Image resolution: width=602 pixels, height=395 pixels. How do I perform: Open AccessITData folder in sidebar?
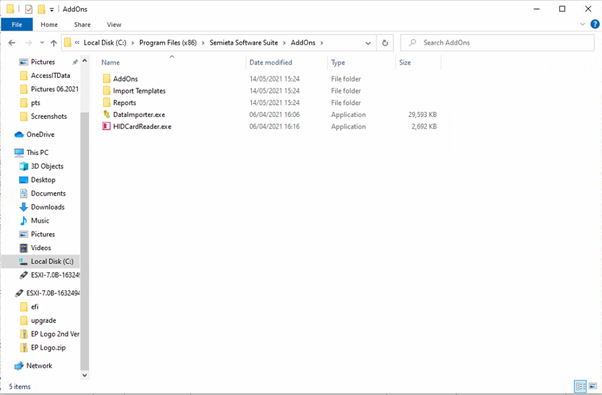coord(50,75)
